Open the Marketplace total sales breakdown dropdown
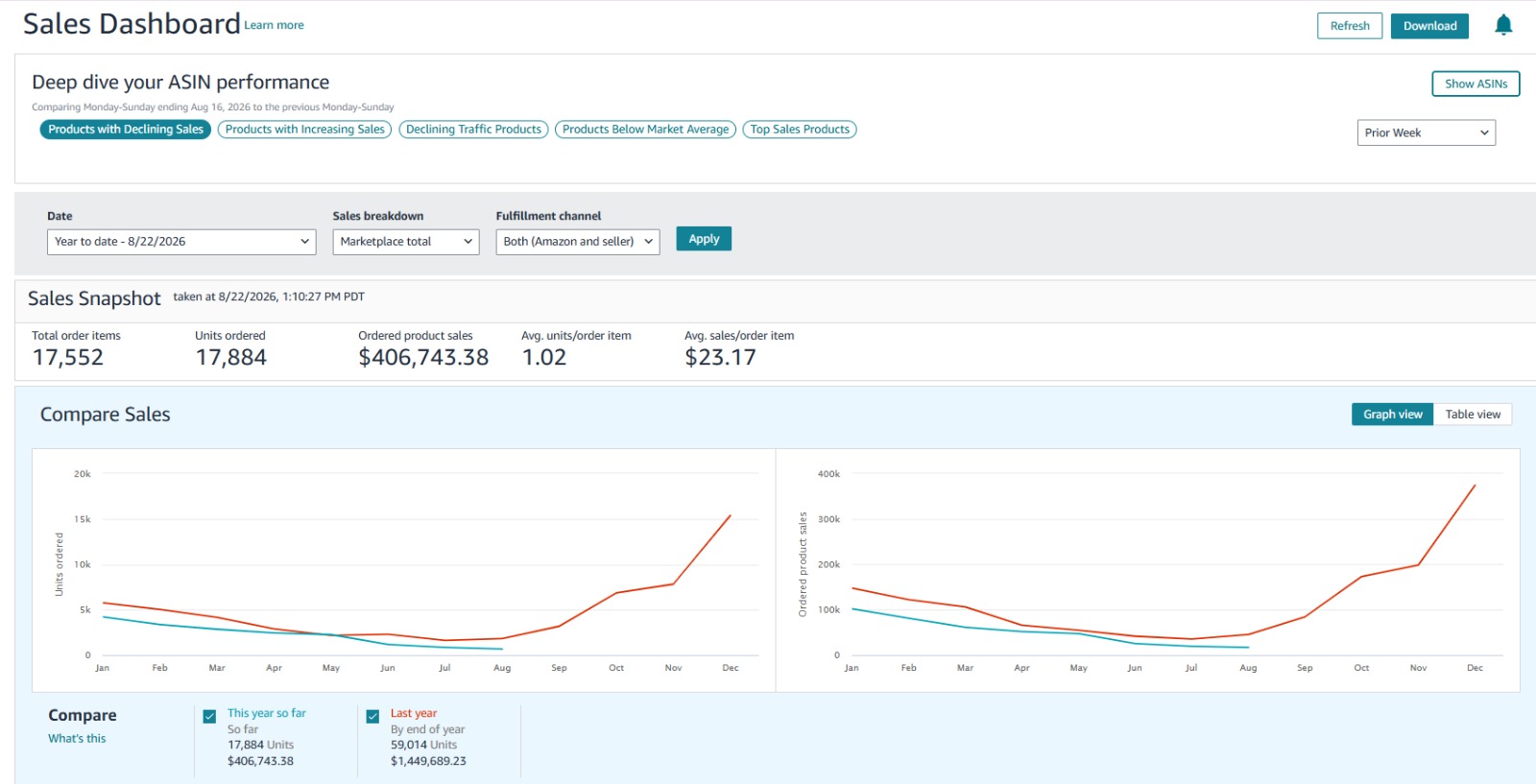 406,242
